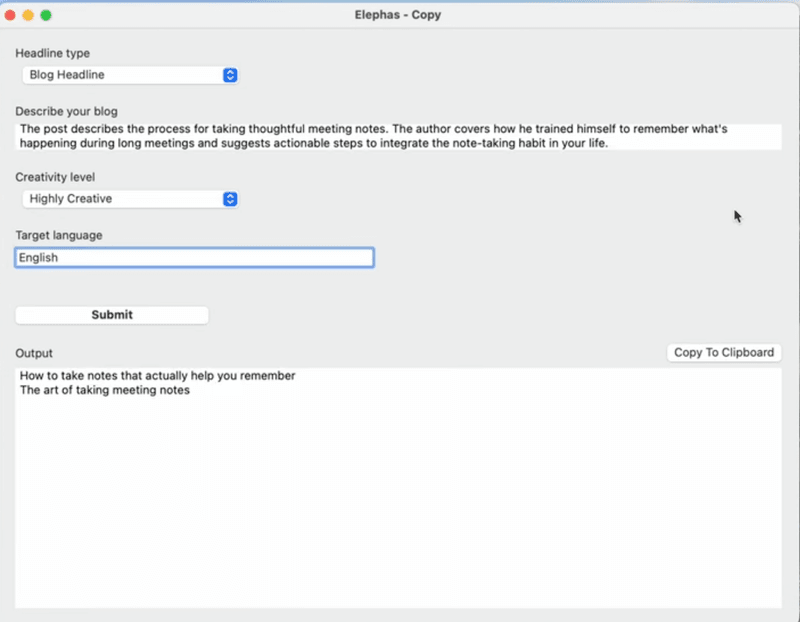Click the Copy To Clipboard button
The height and width of the screenshot is (622, 800).
coord(723,352)
